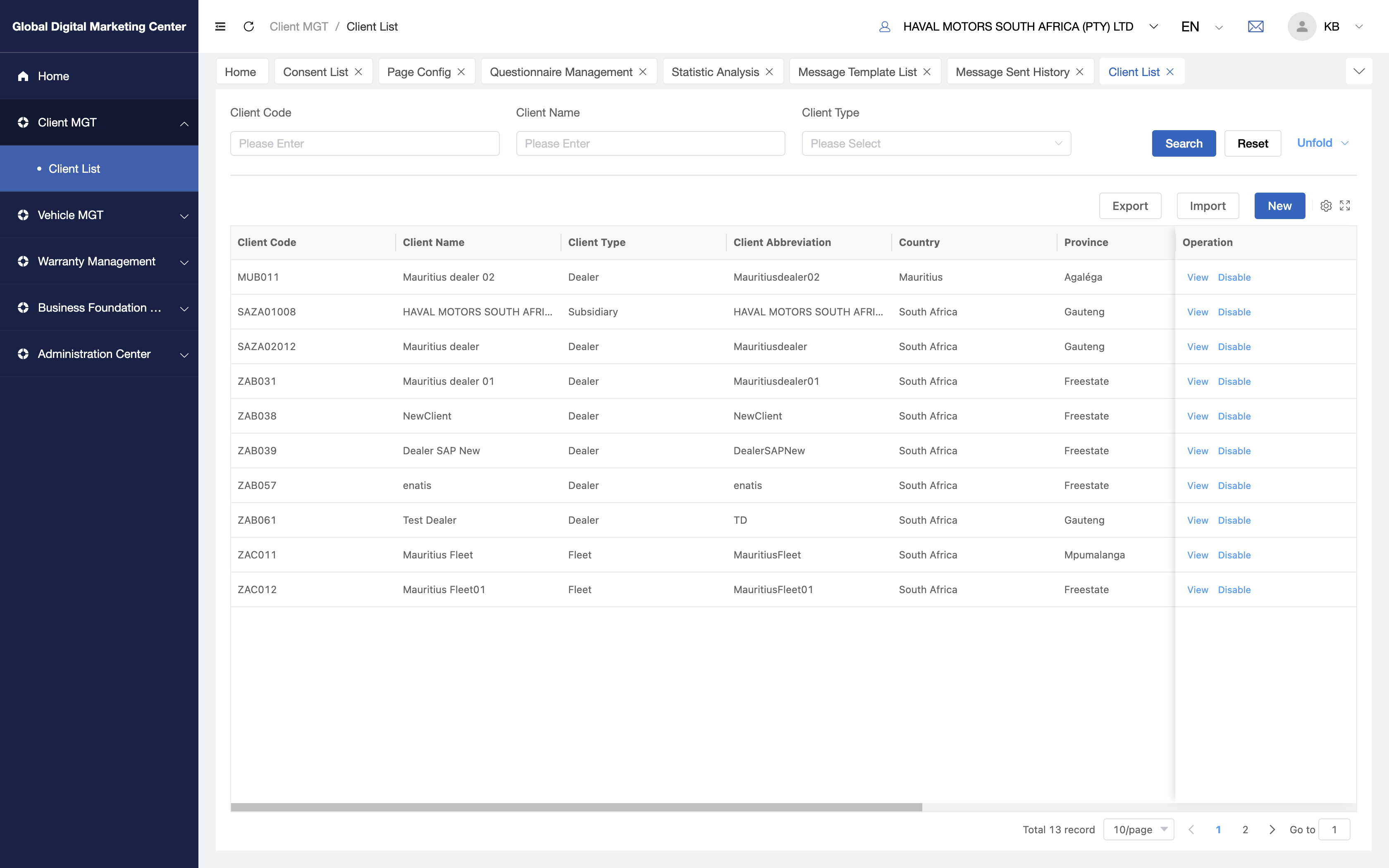Open table column settings gear icon
This screenshot has height=868, width=1389.
[1326, 205]
